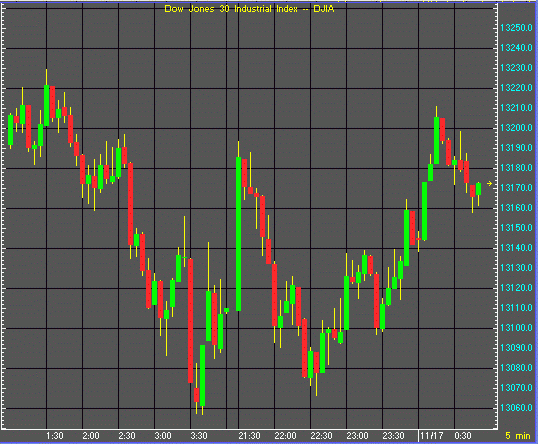Click the yellow current-price arrow marker
The width and height of the screenshot is (538, 444).
[489, 184]
